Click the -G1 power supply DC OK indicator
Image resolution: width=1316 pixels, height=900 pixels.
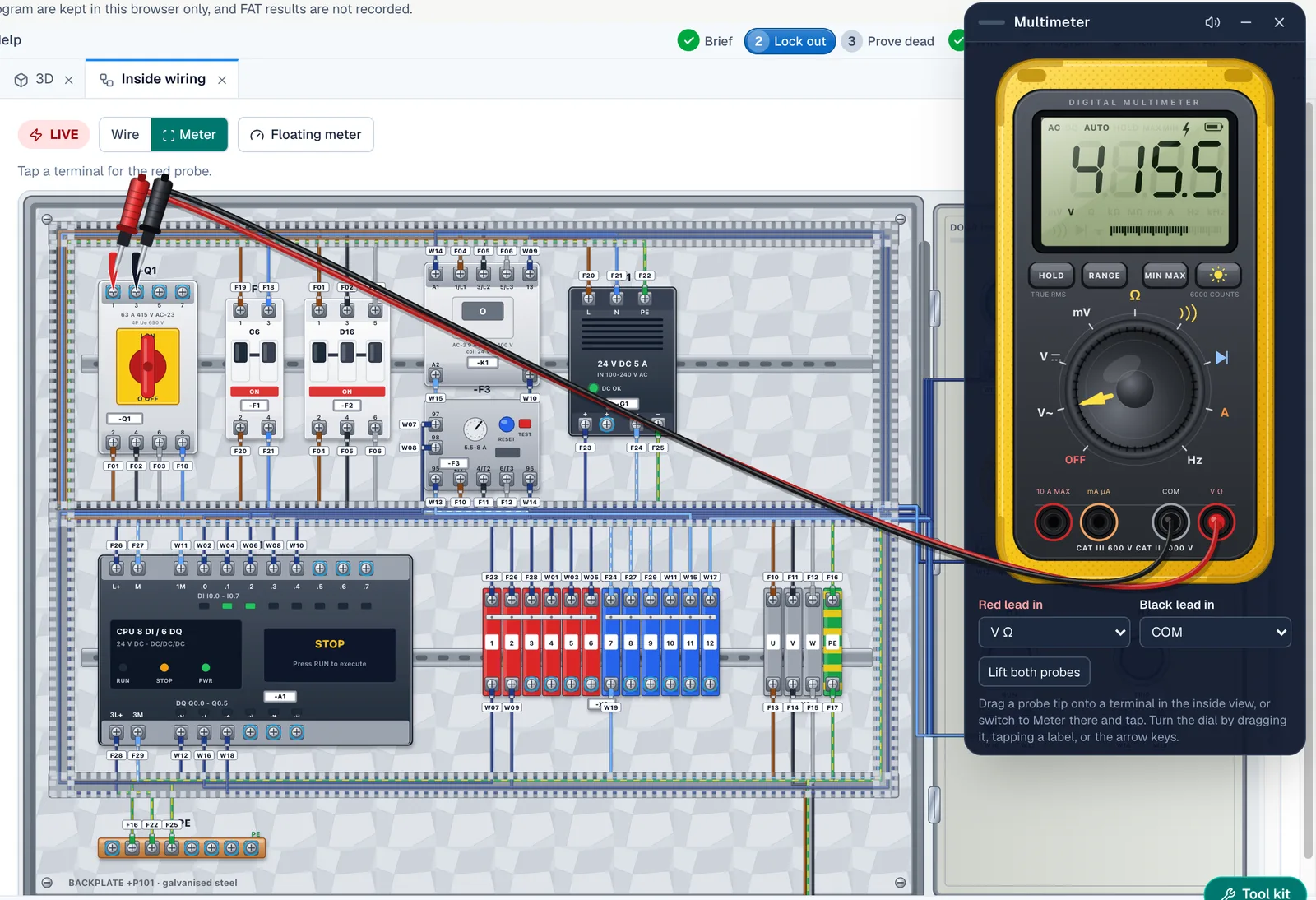point(594,387)
